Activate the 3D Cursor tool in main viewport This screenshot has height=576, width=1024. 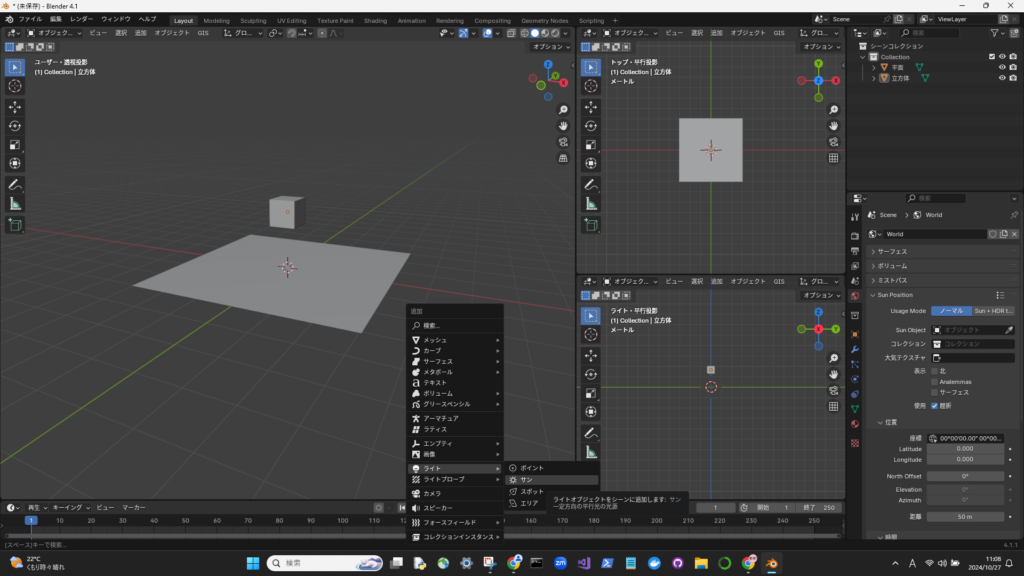pos(15,86)
